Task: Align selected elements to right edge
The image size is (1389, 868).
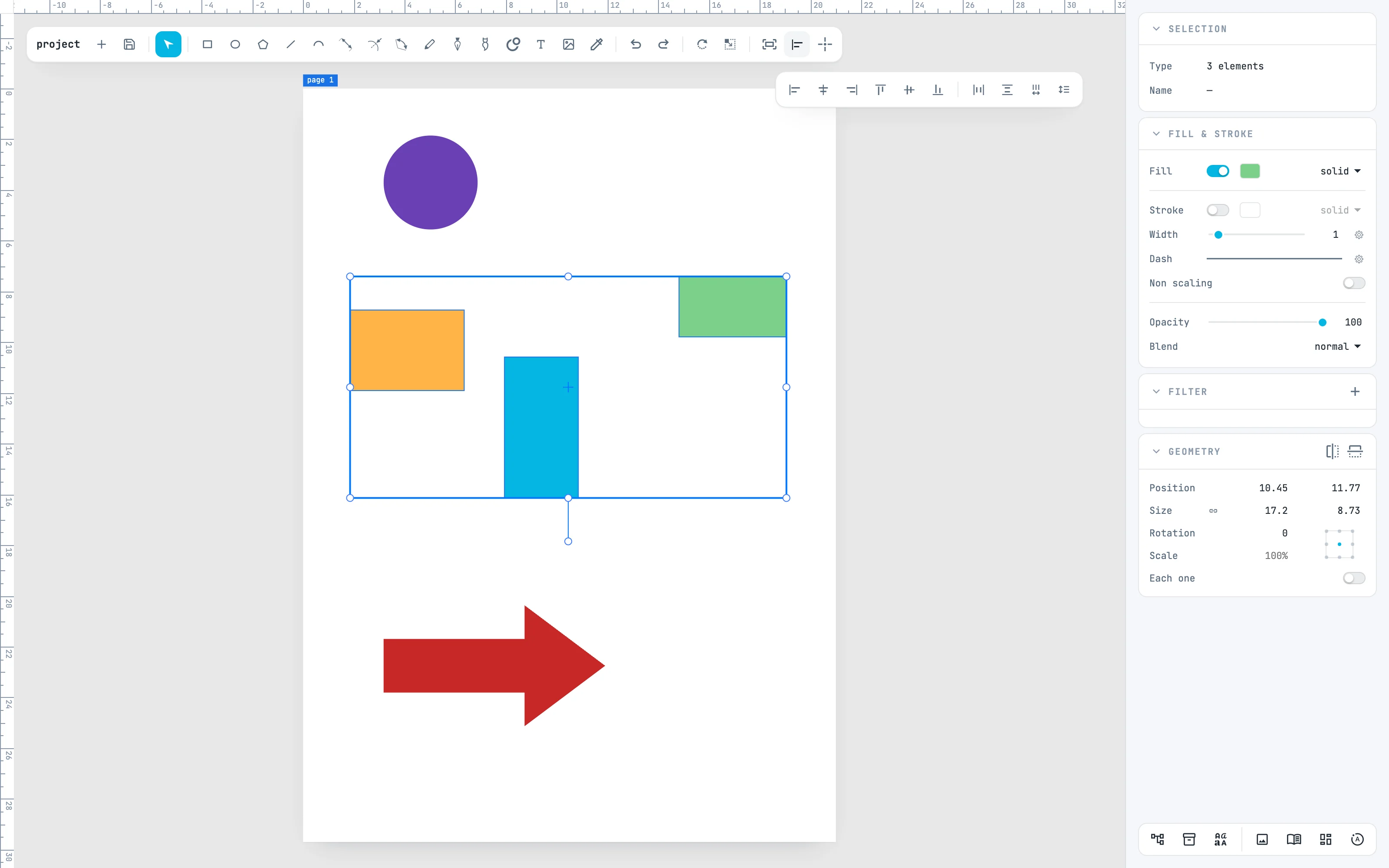Action: [852, 89]
